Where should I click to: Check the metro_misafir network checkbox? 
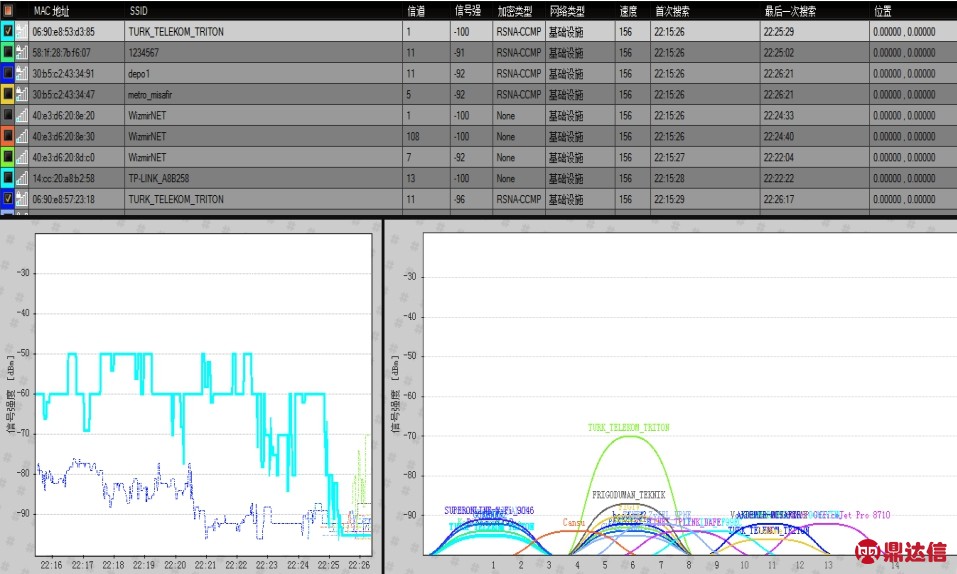pyautogui.click(x=8, y=94)
